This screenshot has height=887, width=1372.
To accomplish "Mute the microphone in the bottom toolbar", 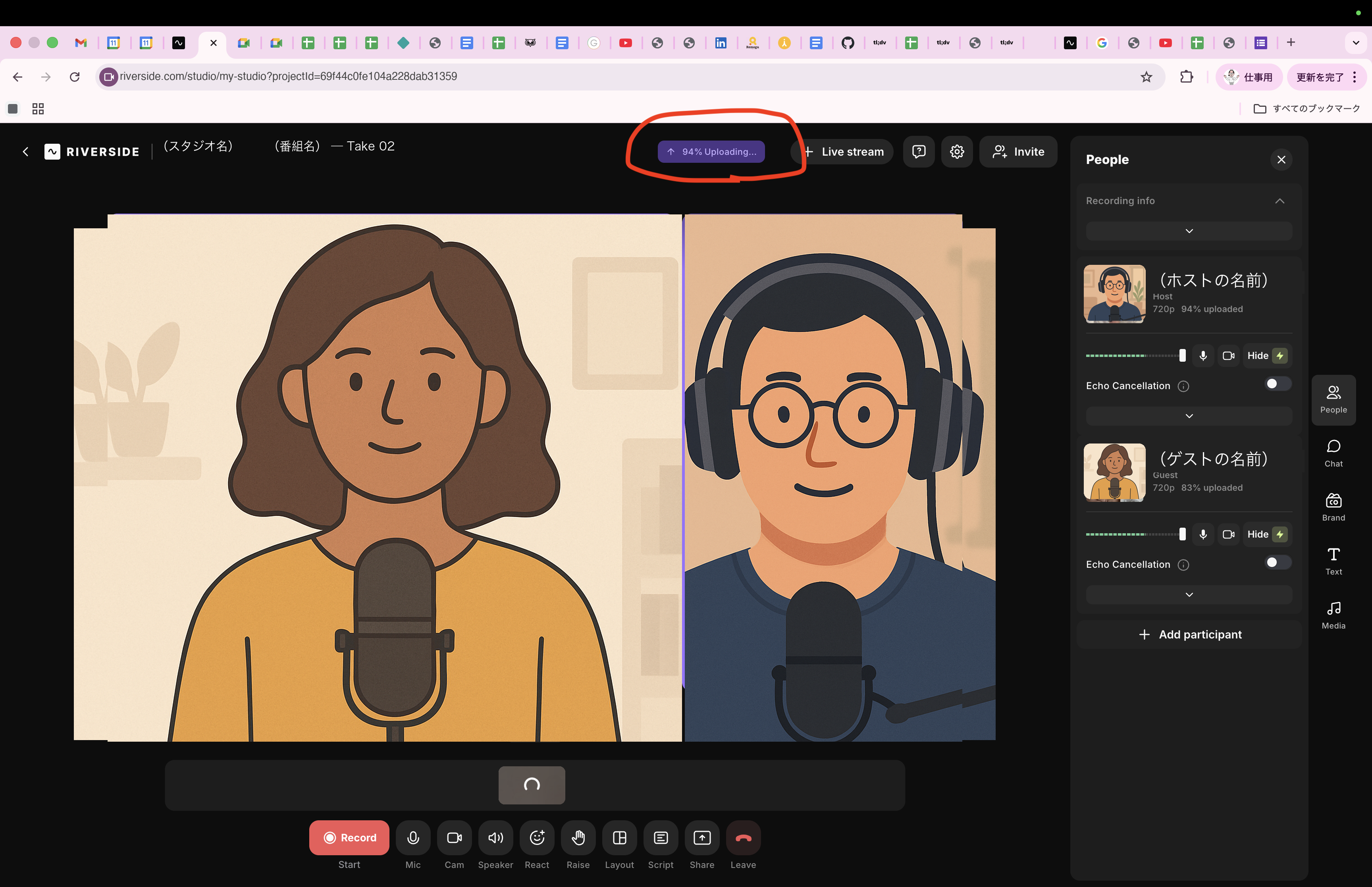I will [x=413, y=837].
